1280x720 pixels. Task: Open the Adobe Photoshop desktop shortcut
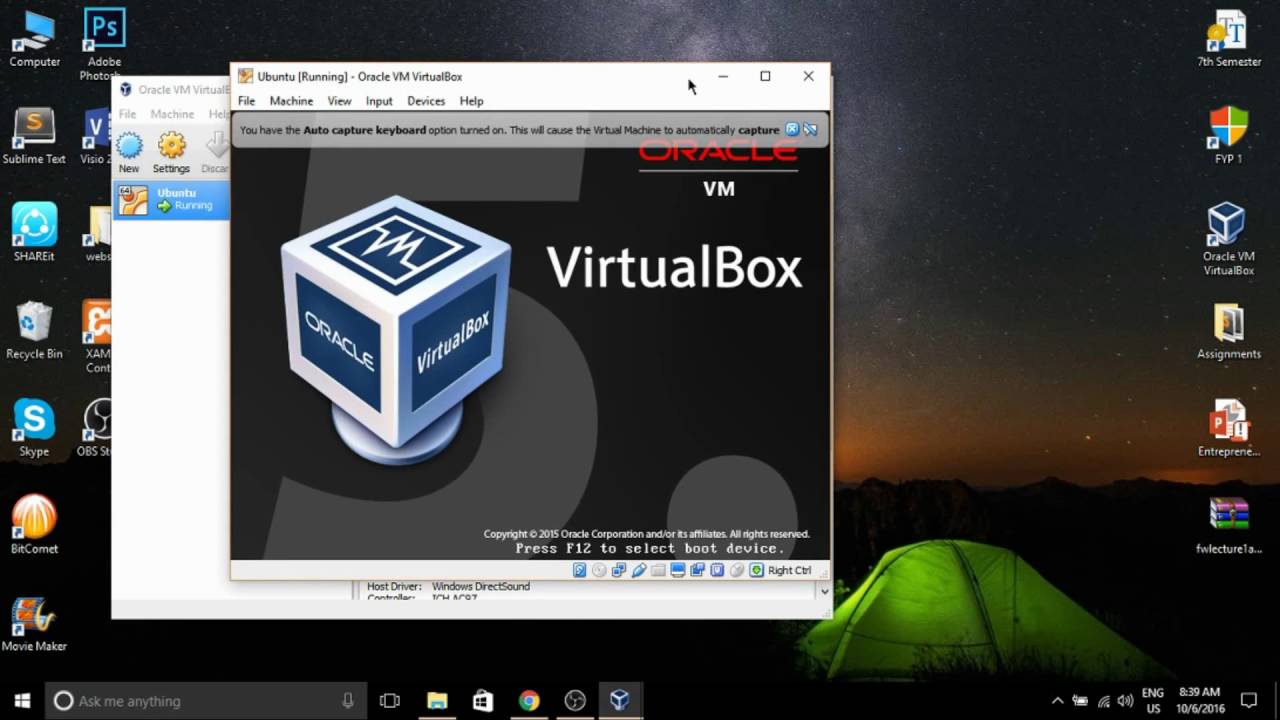point(102,44)
